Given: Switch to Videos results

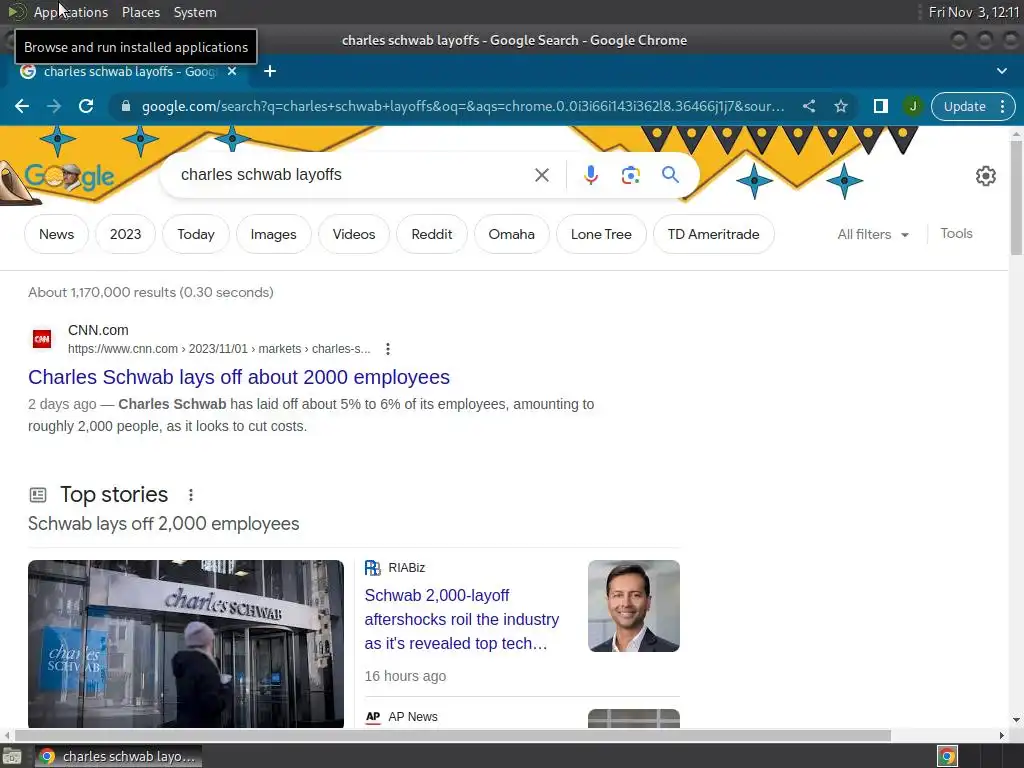Looking at the screenshot, I should pos(354,234).
